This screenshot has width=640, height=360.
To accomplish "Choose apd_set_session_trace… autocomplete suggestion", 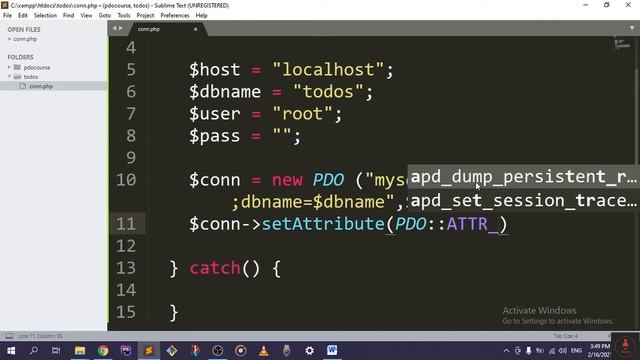I will (x=523, y=200).
